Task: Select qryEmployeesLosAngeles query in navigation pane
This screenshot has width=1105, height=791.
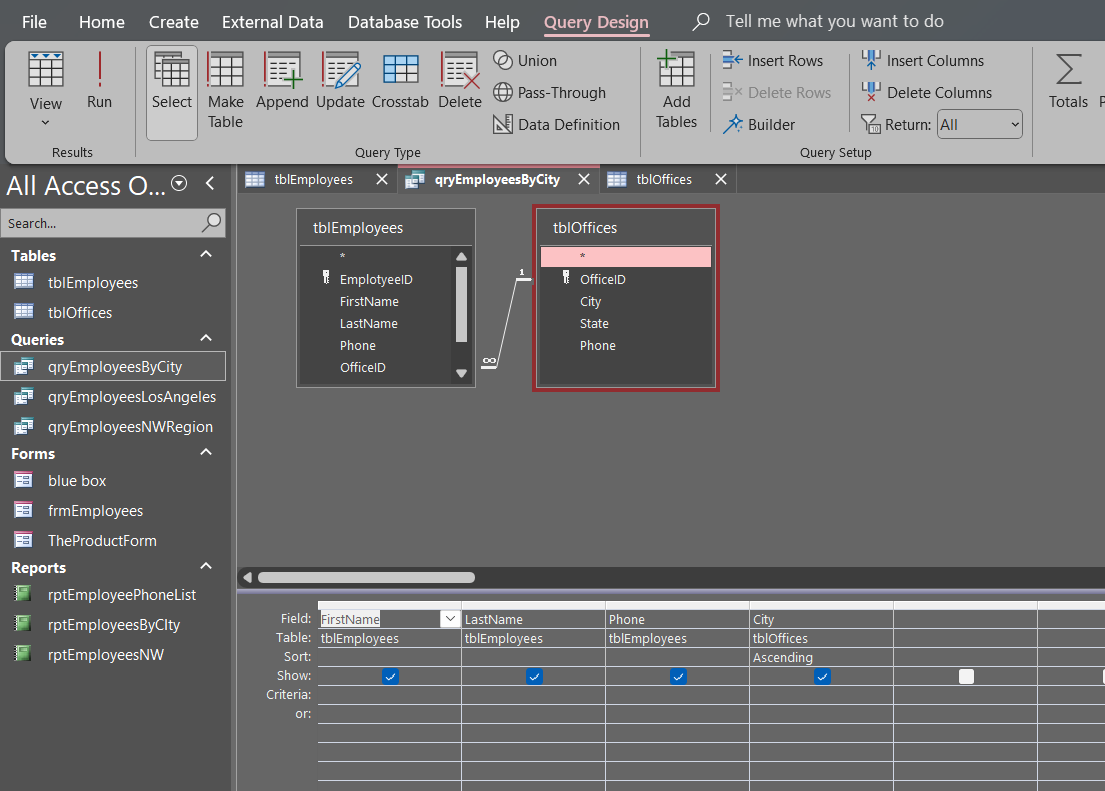Action: tap(132, 397)
